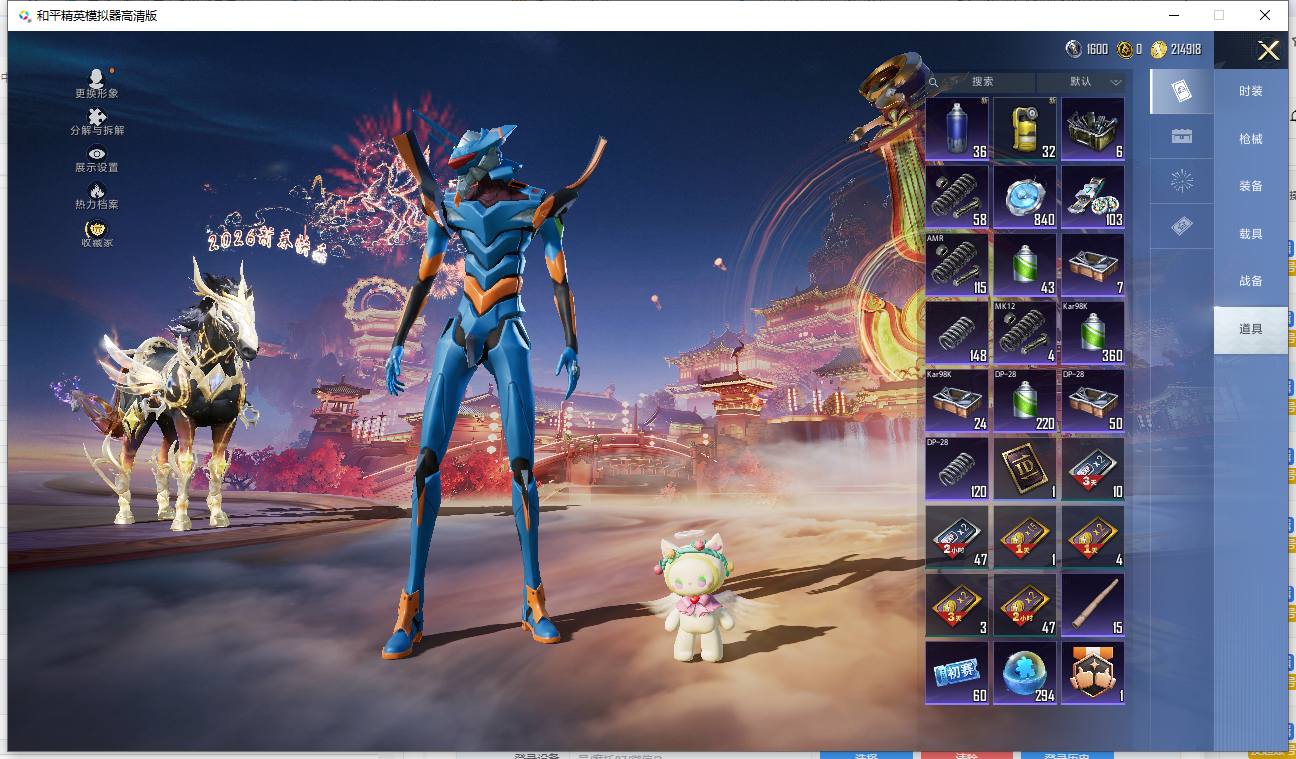1296x759 pixels.
Task: Select the yellow canister item (32)
Action: 1025,129
